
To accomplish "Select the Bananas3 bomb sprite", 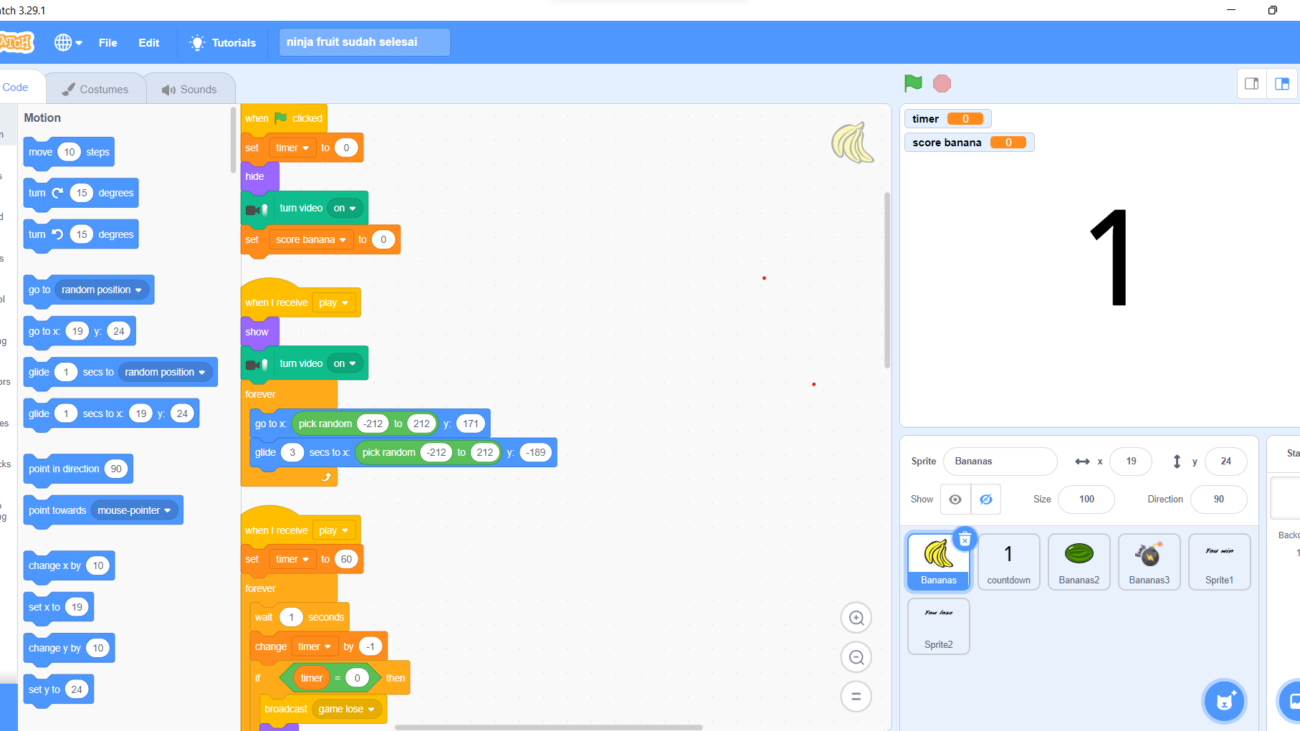I will point(1149,561).
